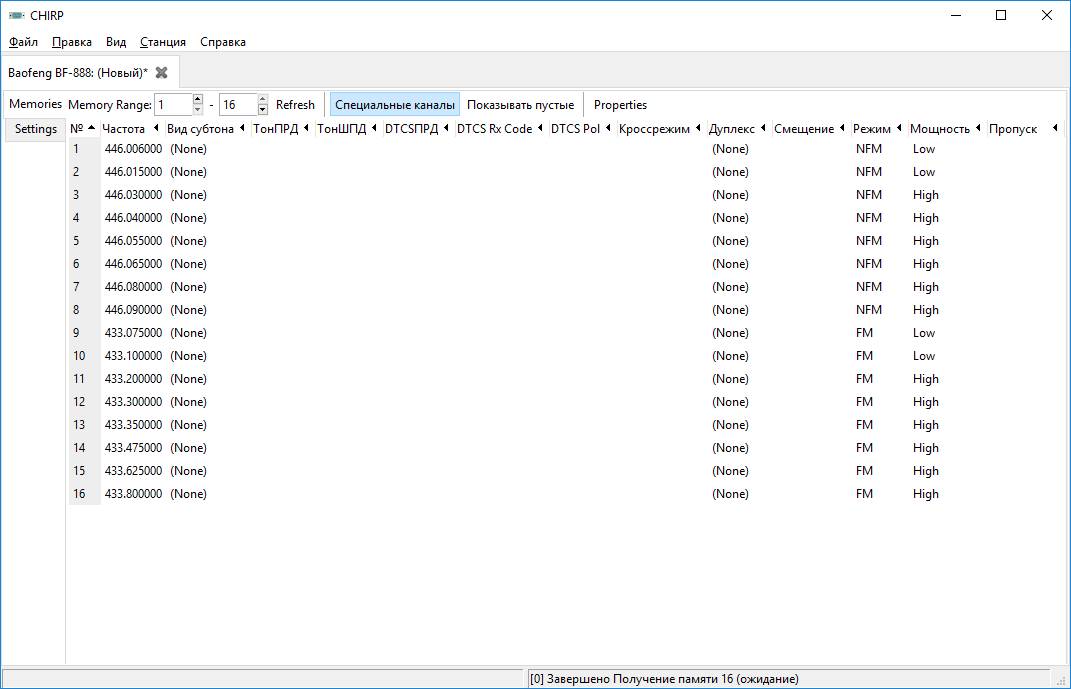Click arrow beside ТонШПД column header
The height and width of the screenshot is (689, 1071).
374,128
